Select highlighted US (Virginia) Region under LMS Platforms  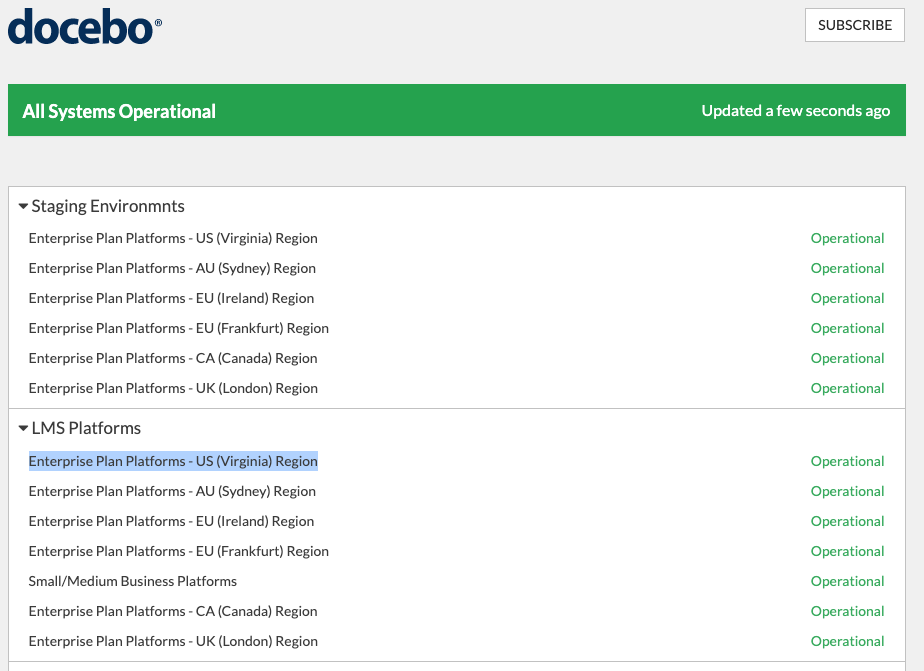173,461
